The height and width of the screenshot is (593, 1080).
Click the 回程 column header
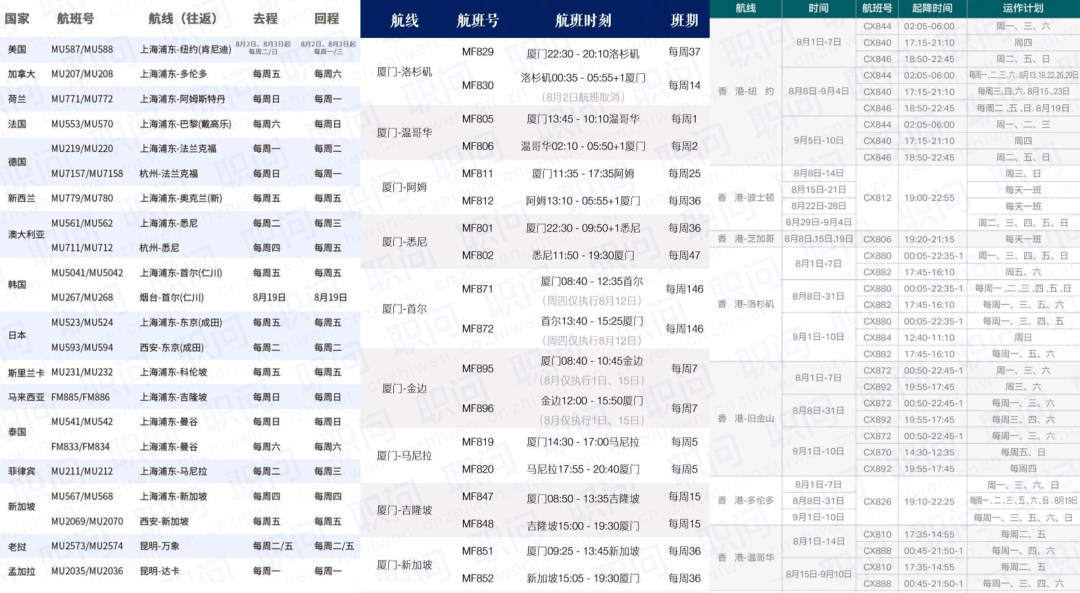tap(326, 19)
